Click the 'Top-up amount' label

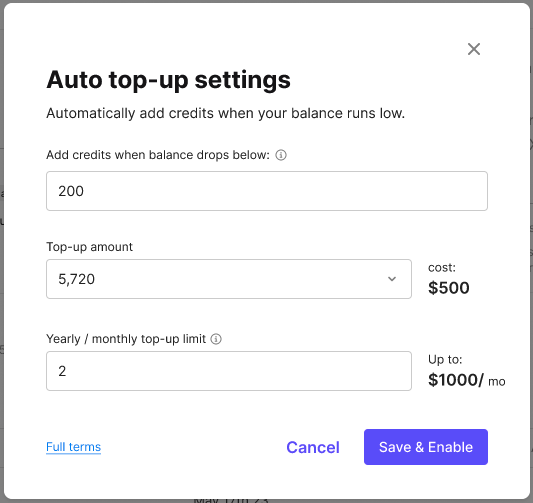coord(89,247)
